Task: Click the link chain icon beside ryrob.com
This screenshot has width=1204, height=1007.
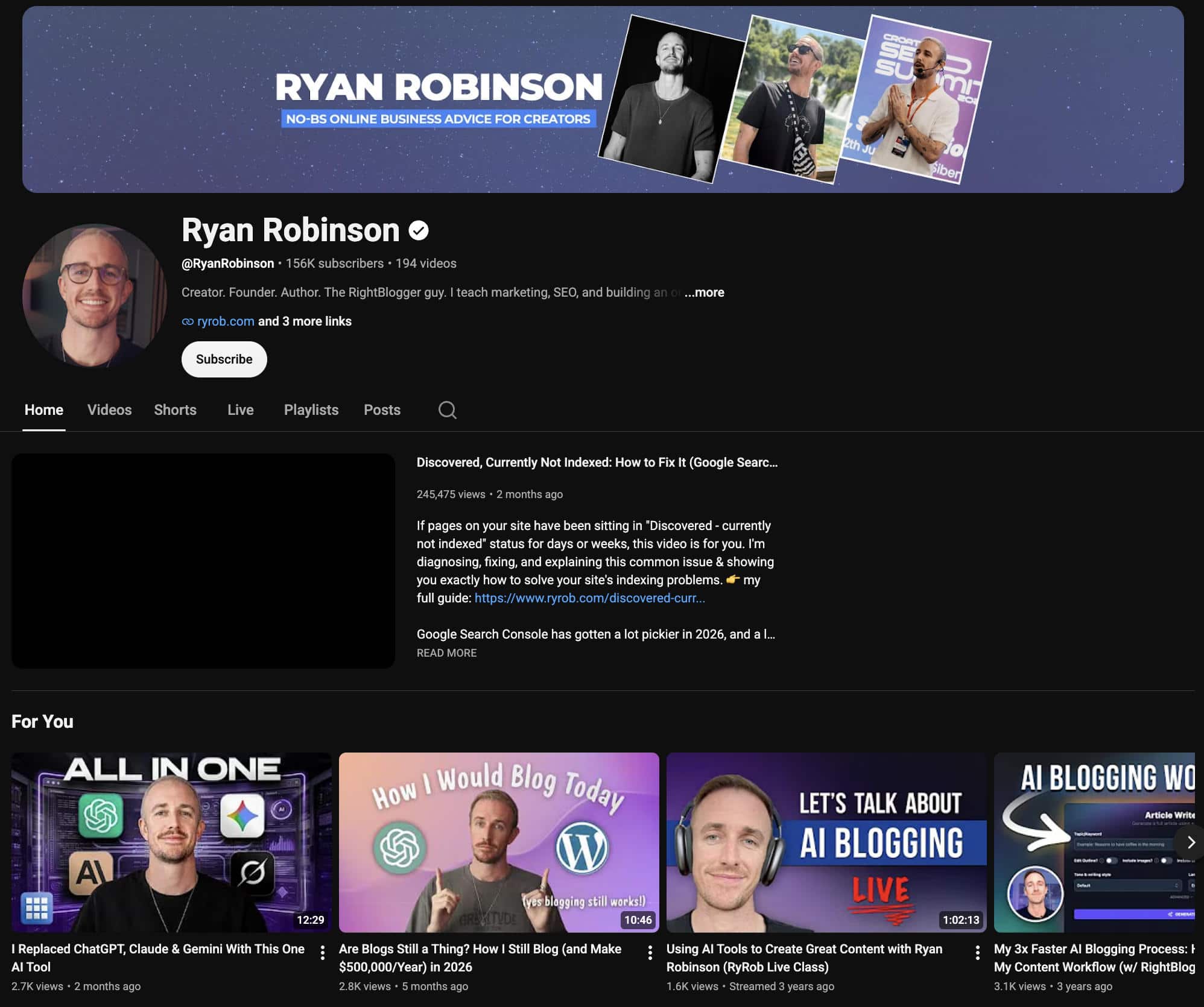Action: (x=188, y=322)
